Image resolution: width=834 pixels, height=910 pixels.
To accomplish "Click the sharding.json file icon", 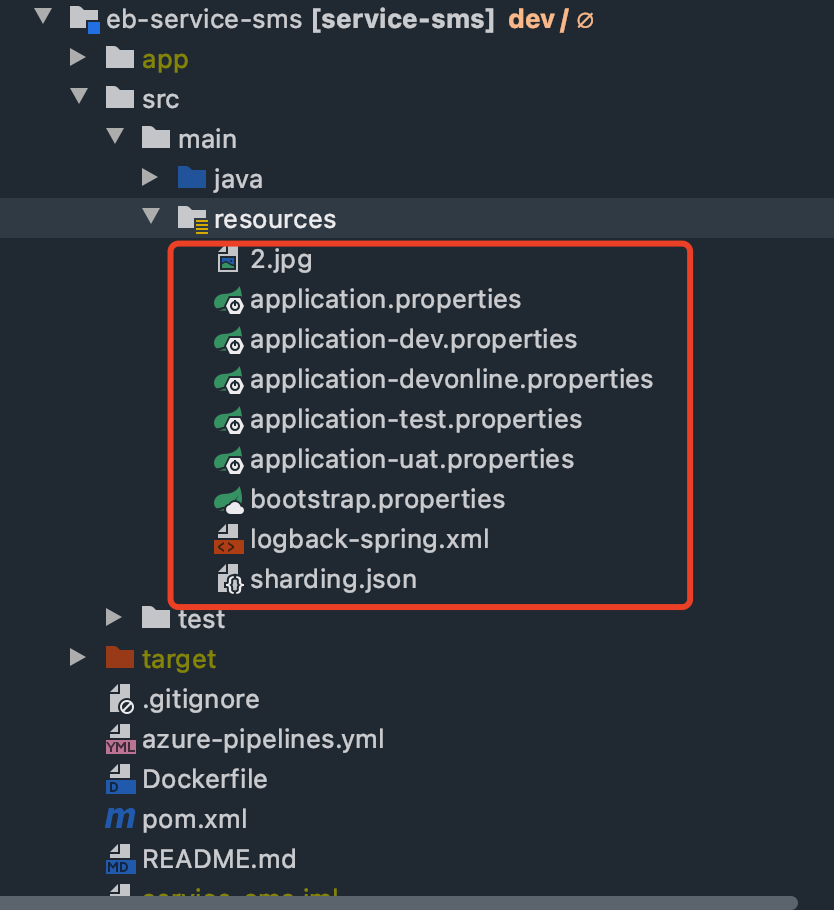I will 229,579.
